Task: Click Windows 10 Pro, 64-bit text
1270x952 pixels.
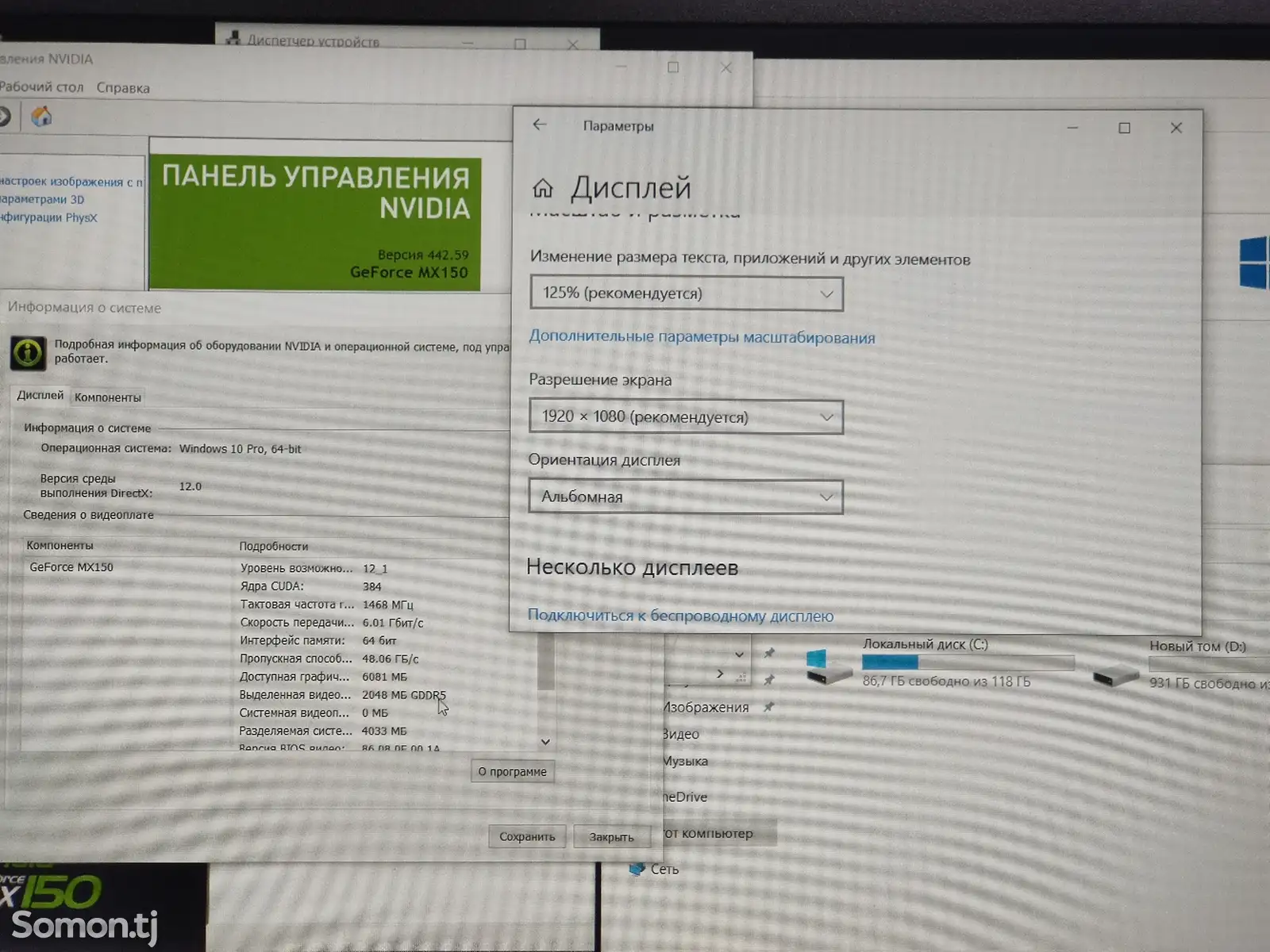Action: click(240, 449)
